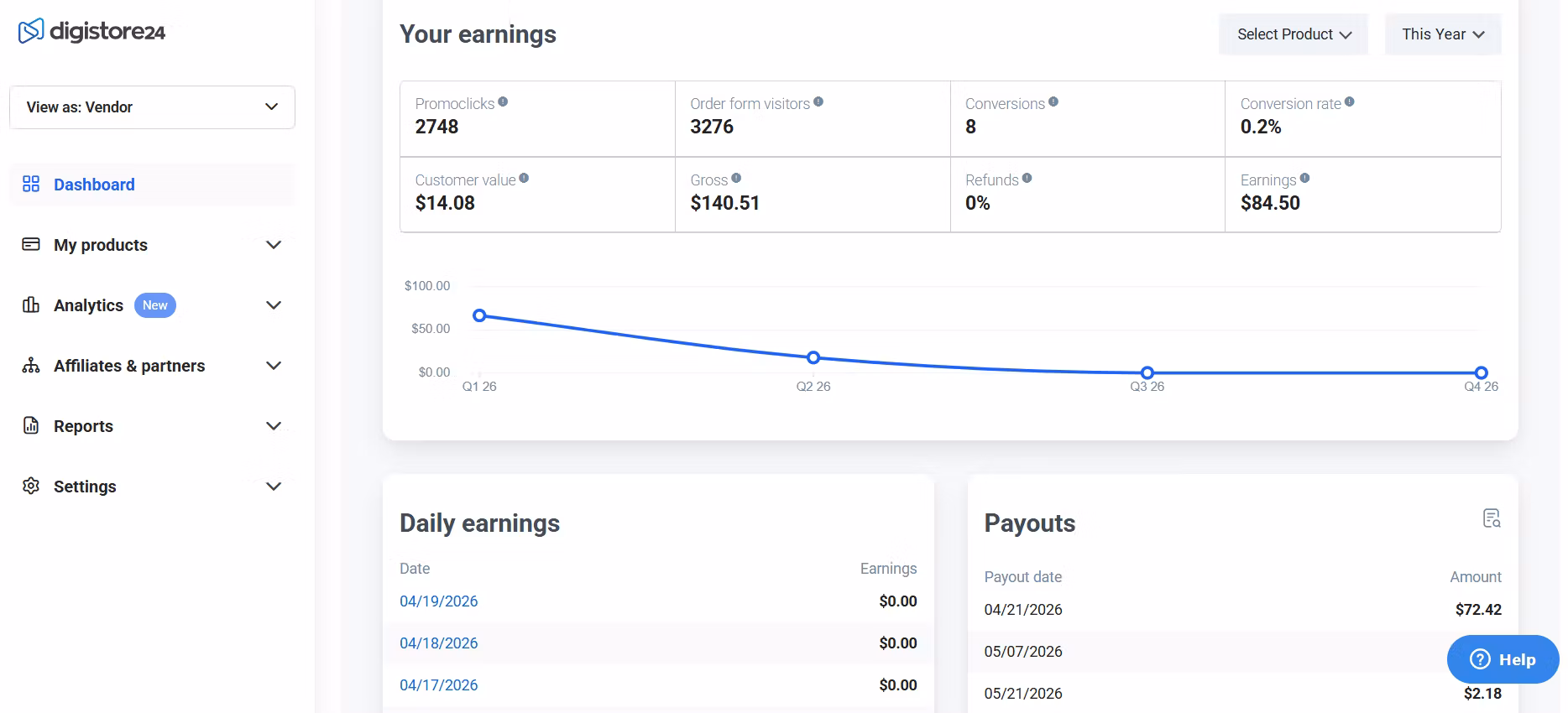Screen dimensions: 1568x713
Task: Click the Earnings info icon
Action: pyautogui.click(x=1304, y=178)
